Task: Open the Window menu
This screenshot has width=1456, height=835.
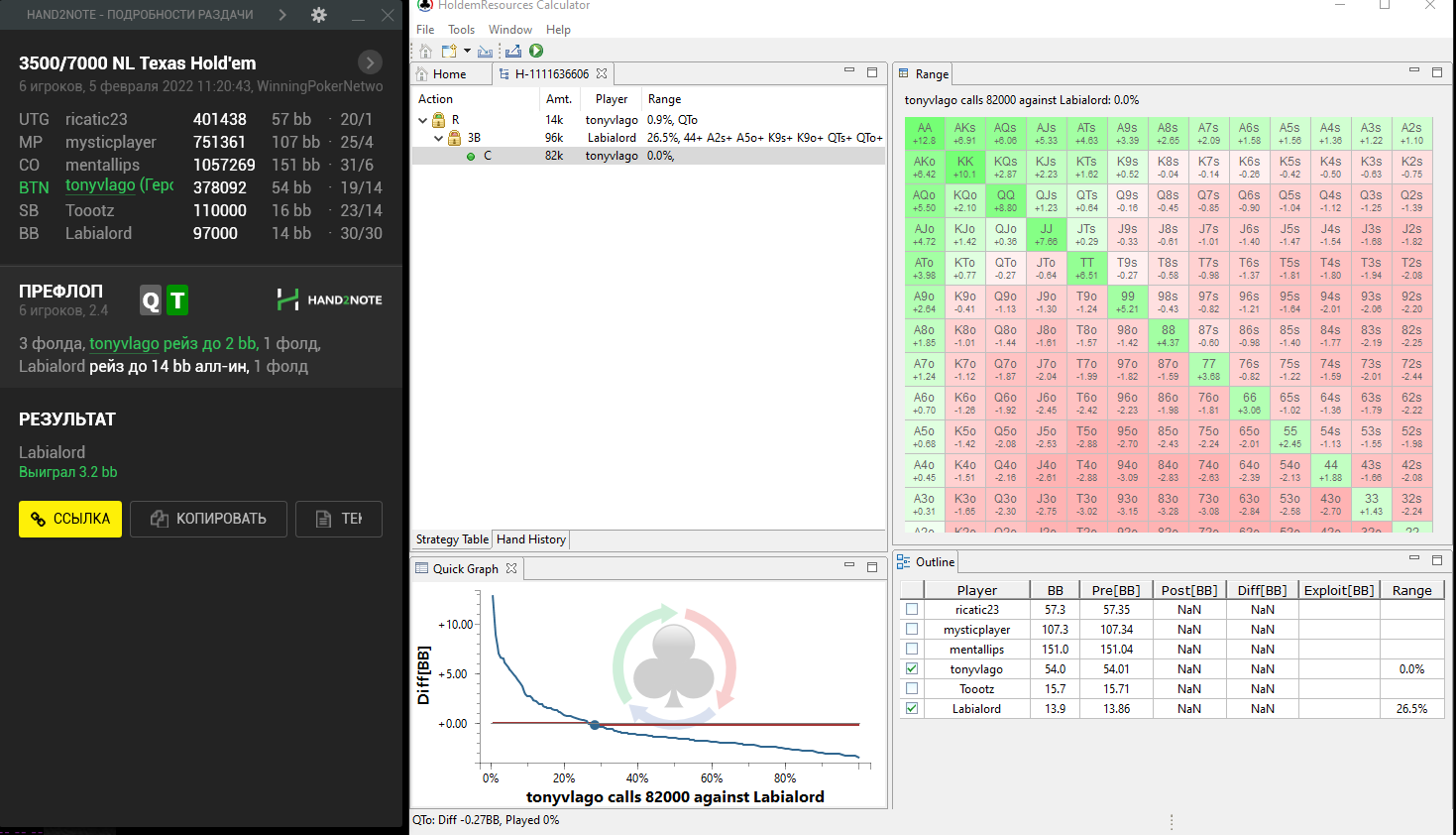Action: pos(510,30)
